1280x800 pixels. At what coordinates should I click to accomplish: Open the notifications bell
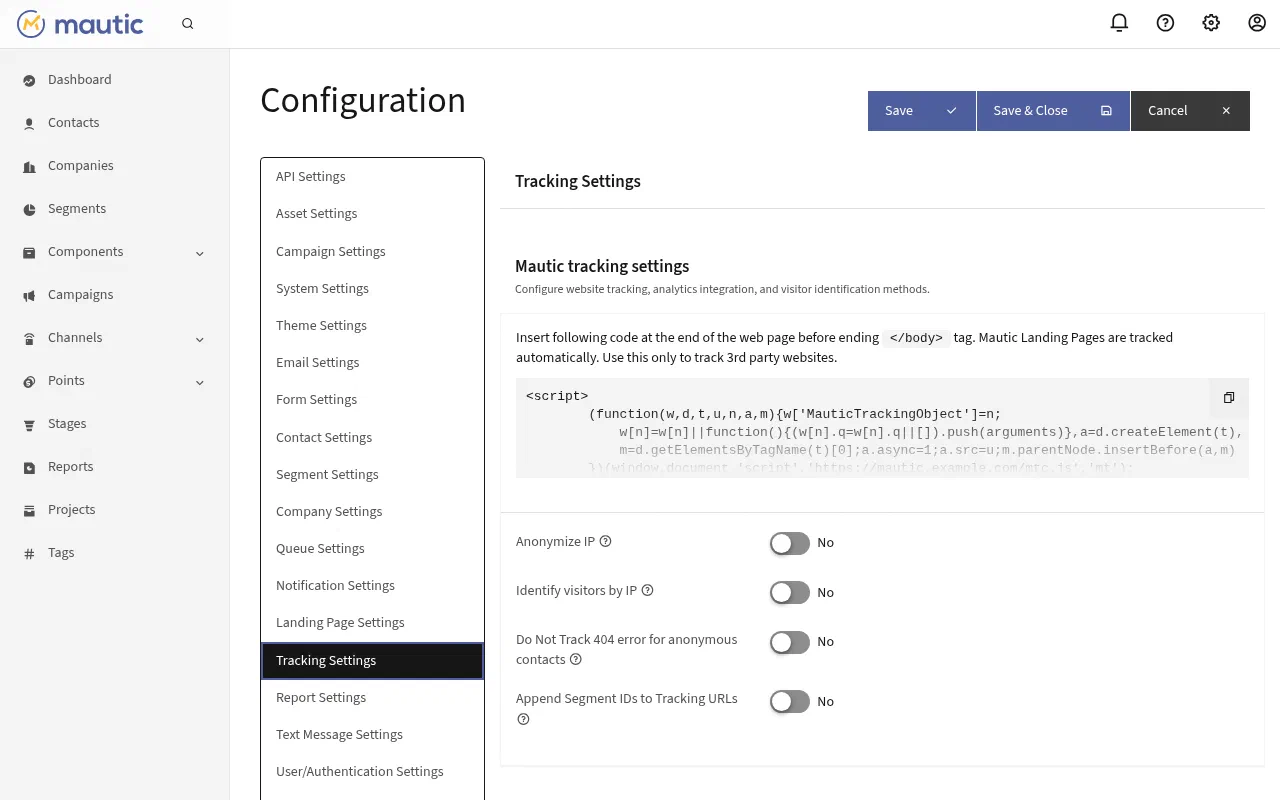[x=1120, y=23]
